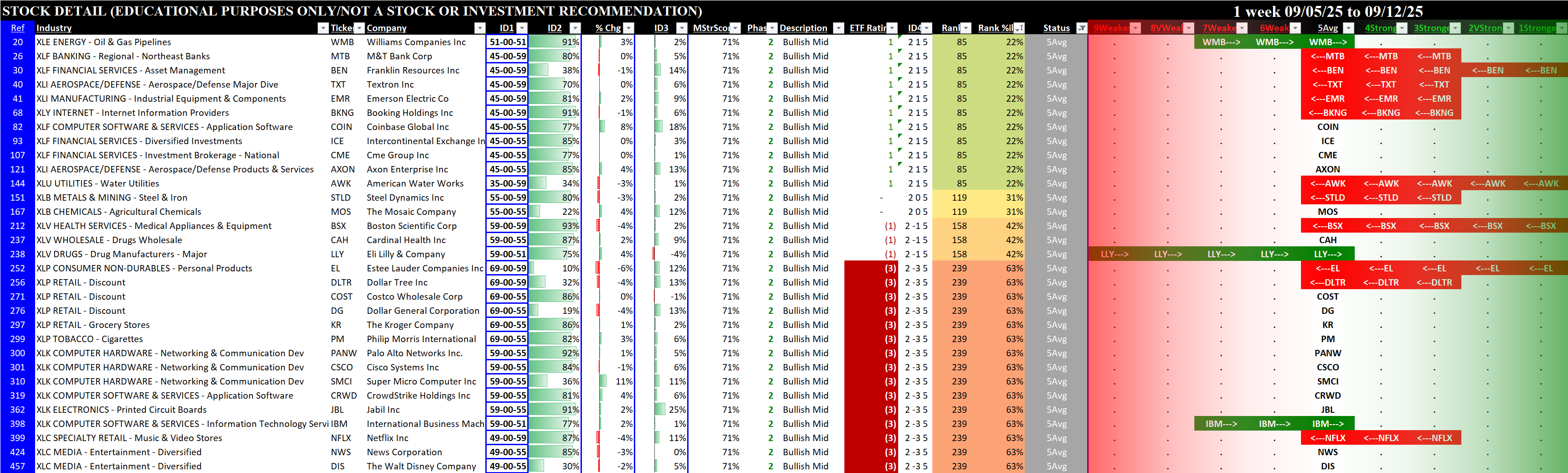Image resolution: width=1568 pixels, height=473 pixels.
Task: Click the red <---NFLX cell under 5Avg
Action: (1327, 438)
